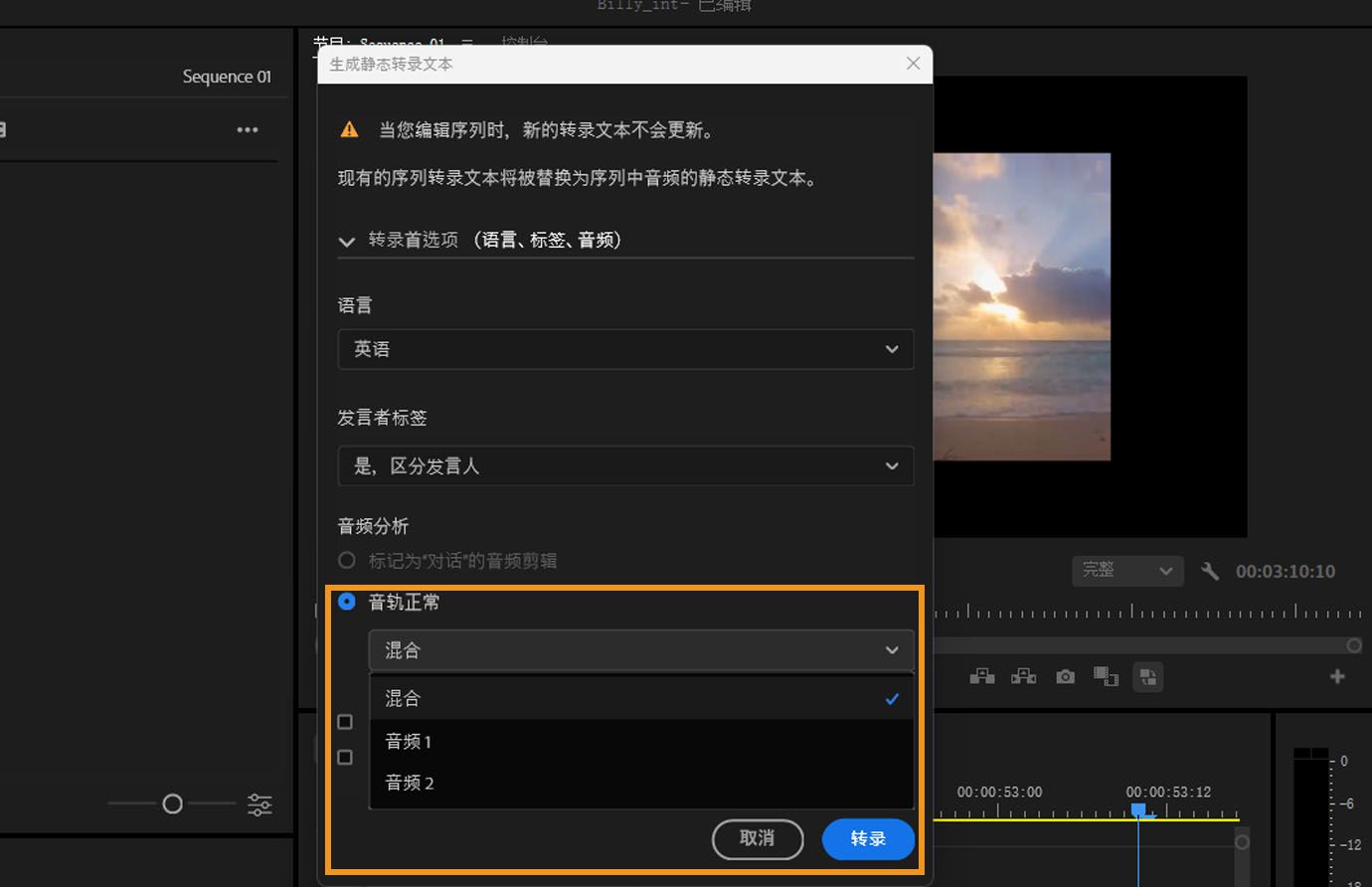Open the 语言 dropdown showing 英语

click(x=625, y=349)
